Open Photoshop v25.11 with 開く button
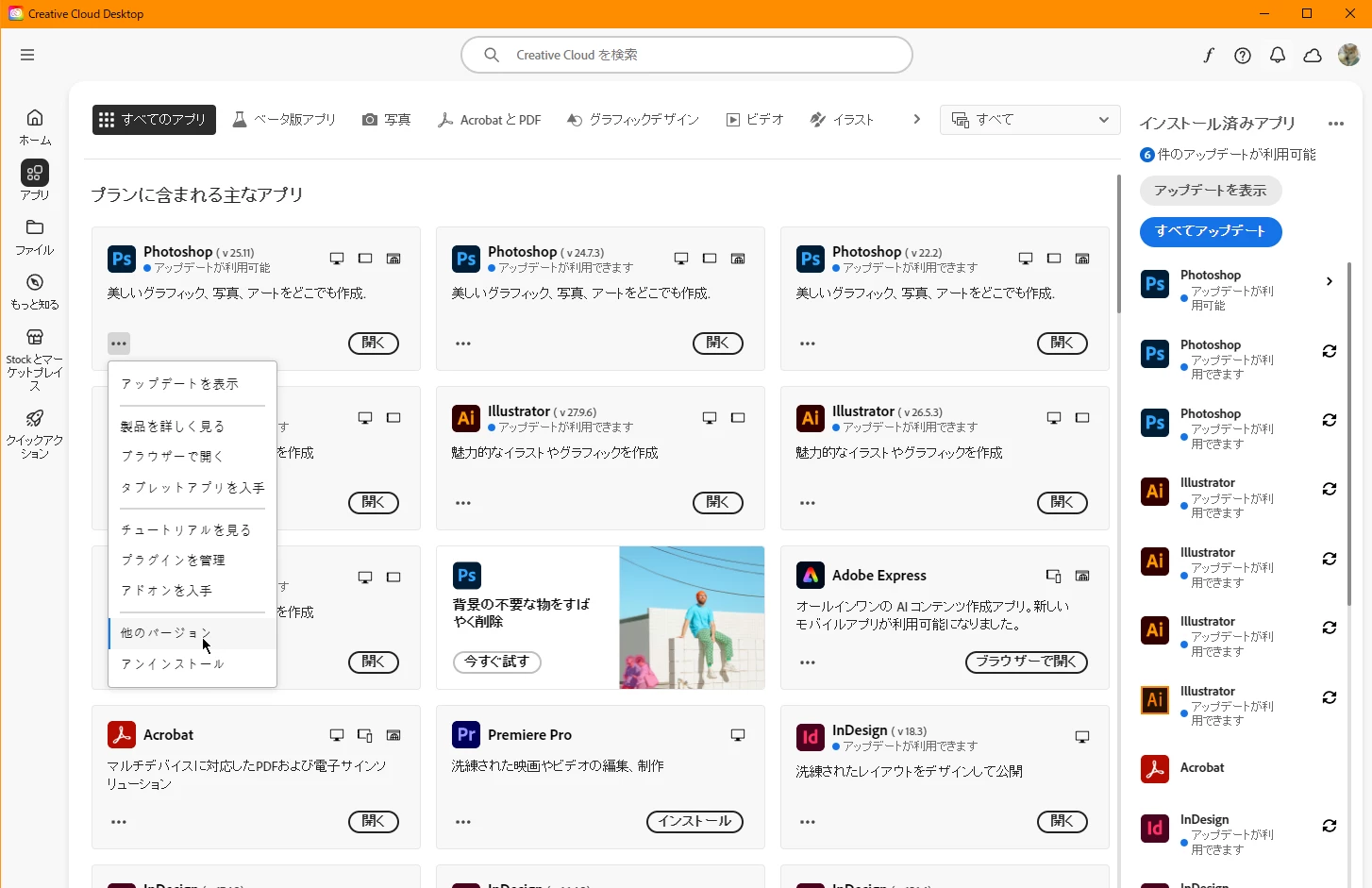 [x=374, y=343]
